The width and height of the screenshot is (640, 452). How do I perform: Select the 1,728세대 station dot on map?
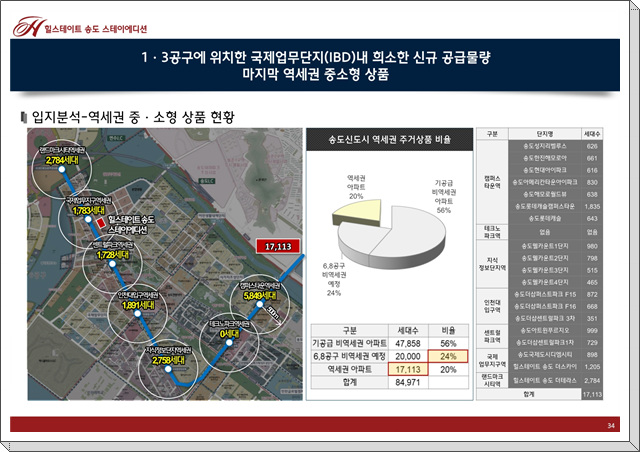coord(112,264)
